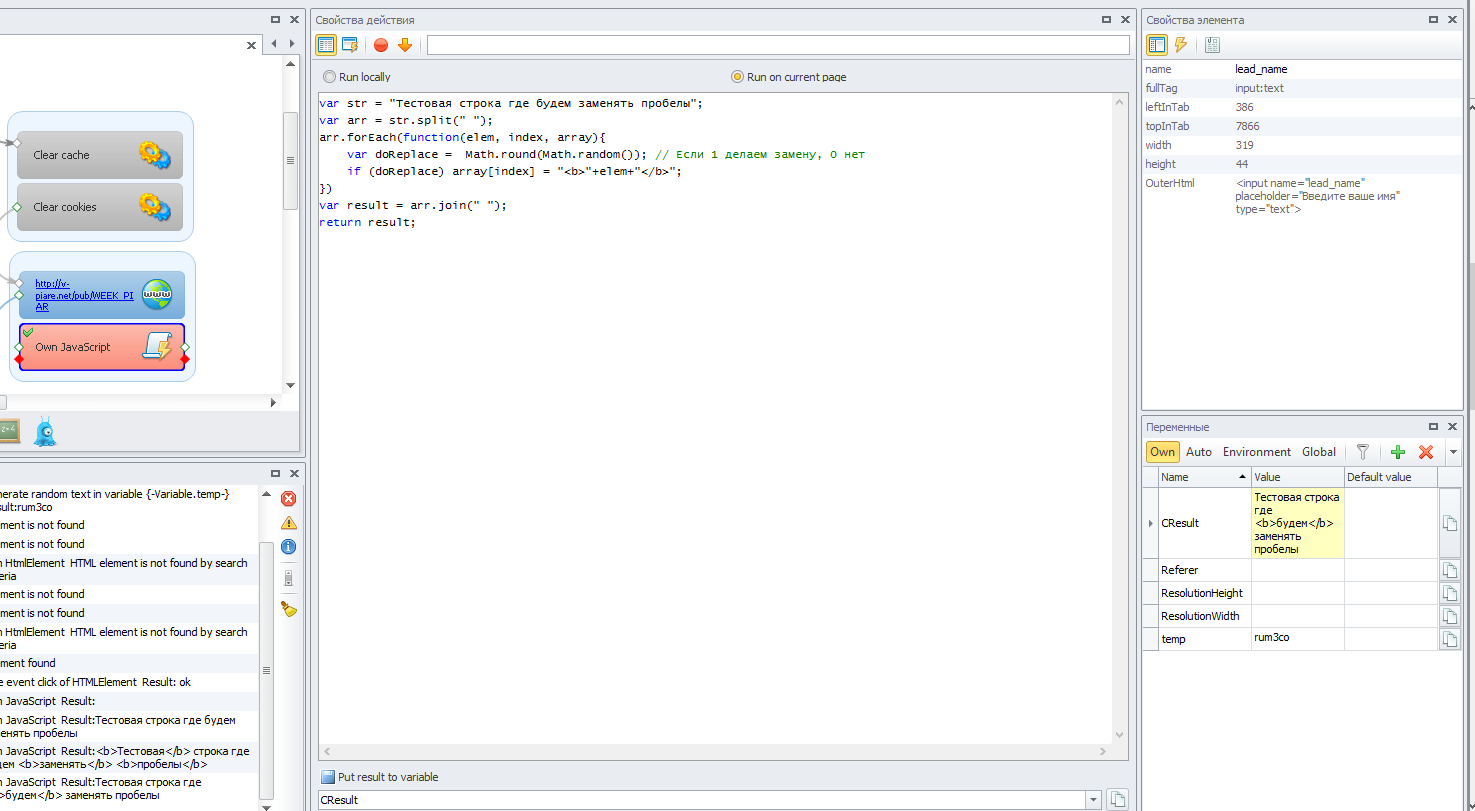
Task: Expand the CResult row indicator arrow
Action: point(1149,523)
